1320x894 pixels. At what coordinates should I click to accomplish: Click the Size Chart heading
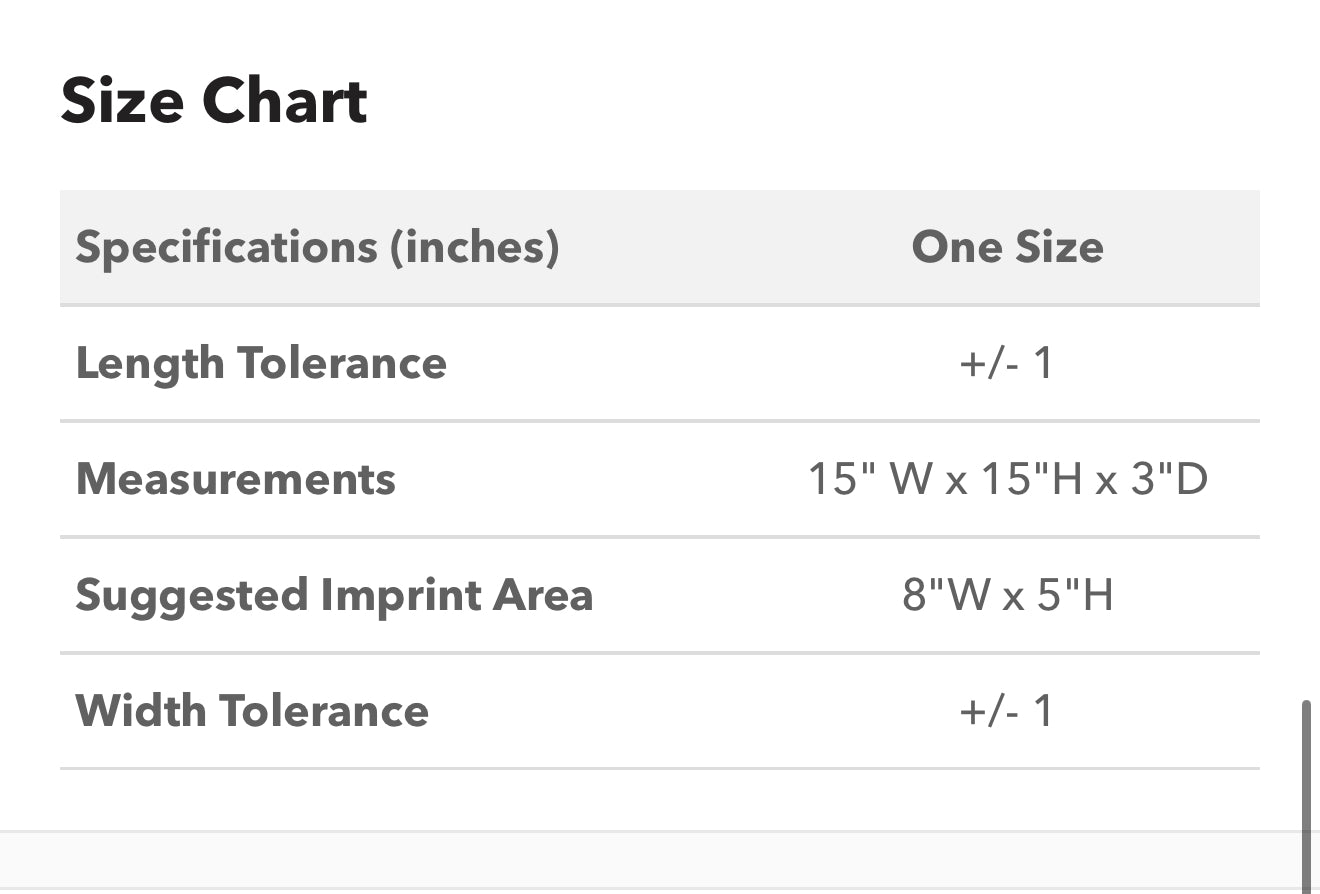pyautogui.click(x=214, y=101)
